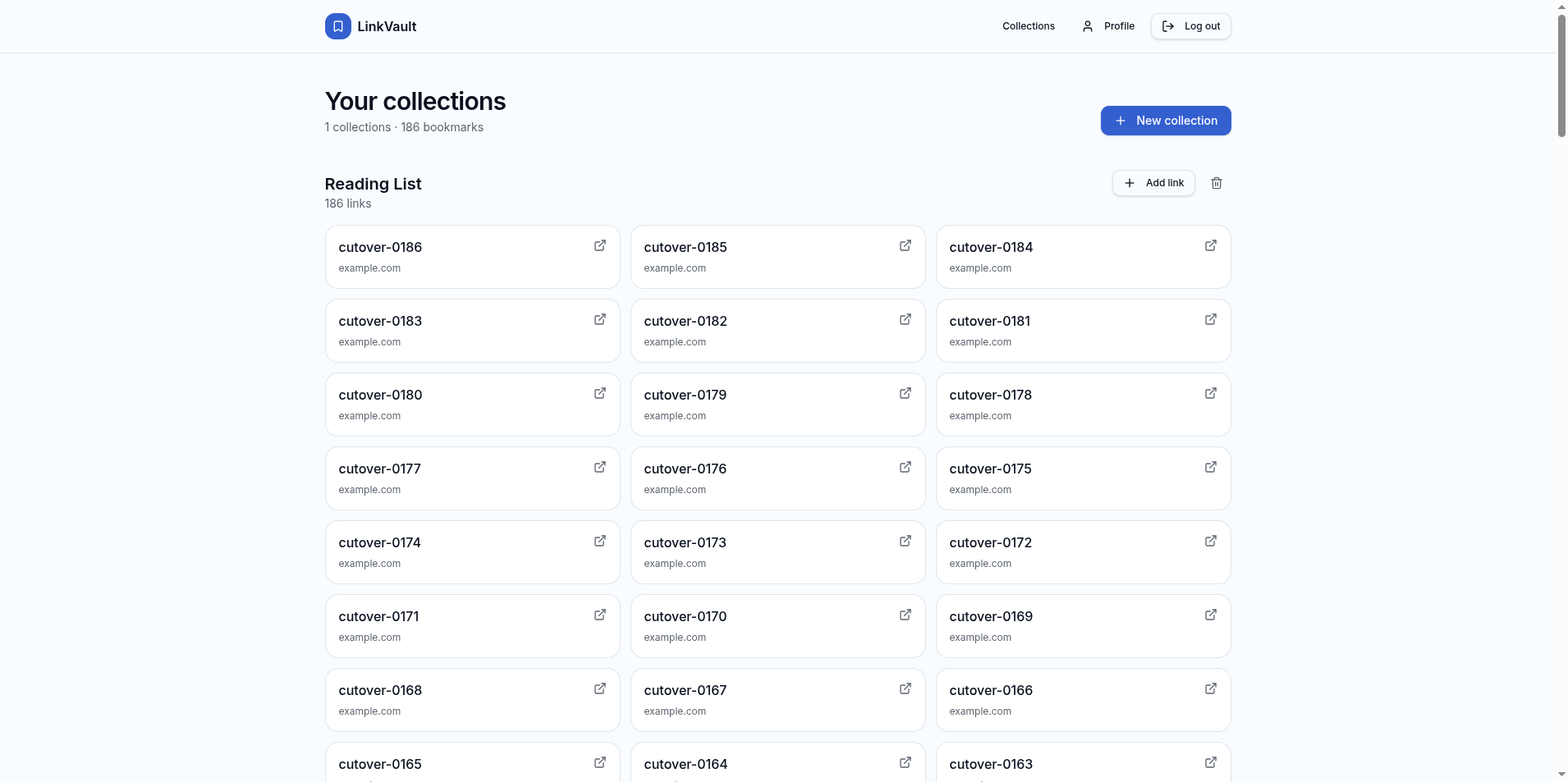1568x782 pixels.
Task: Open external link icon for cutover-0181
Action: [1211, 319]
